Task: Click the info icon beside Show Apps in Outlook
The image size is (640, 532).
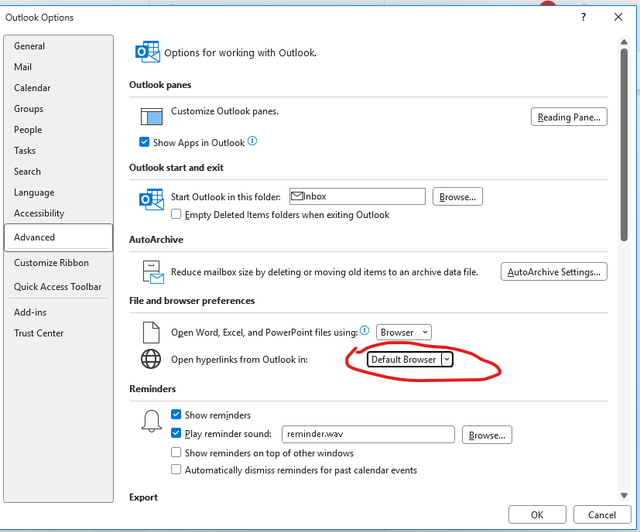Action: [x=253, y=141]
